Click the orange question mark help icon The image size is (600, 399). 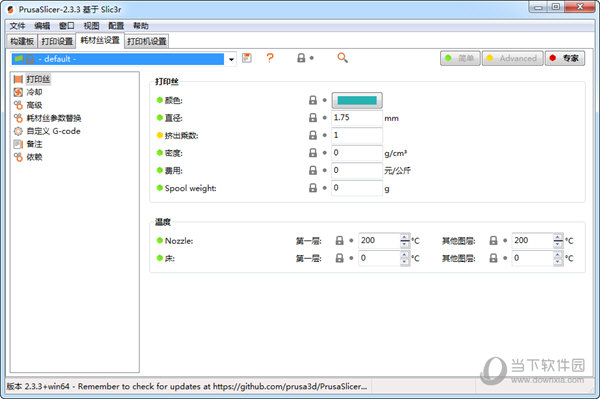[x=270, y=58]
